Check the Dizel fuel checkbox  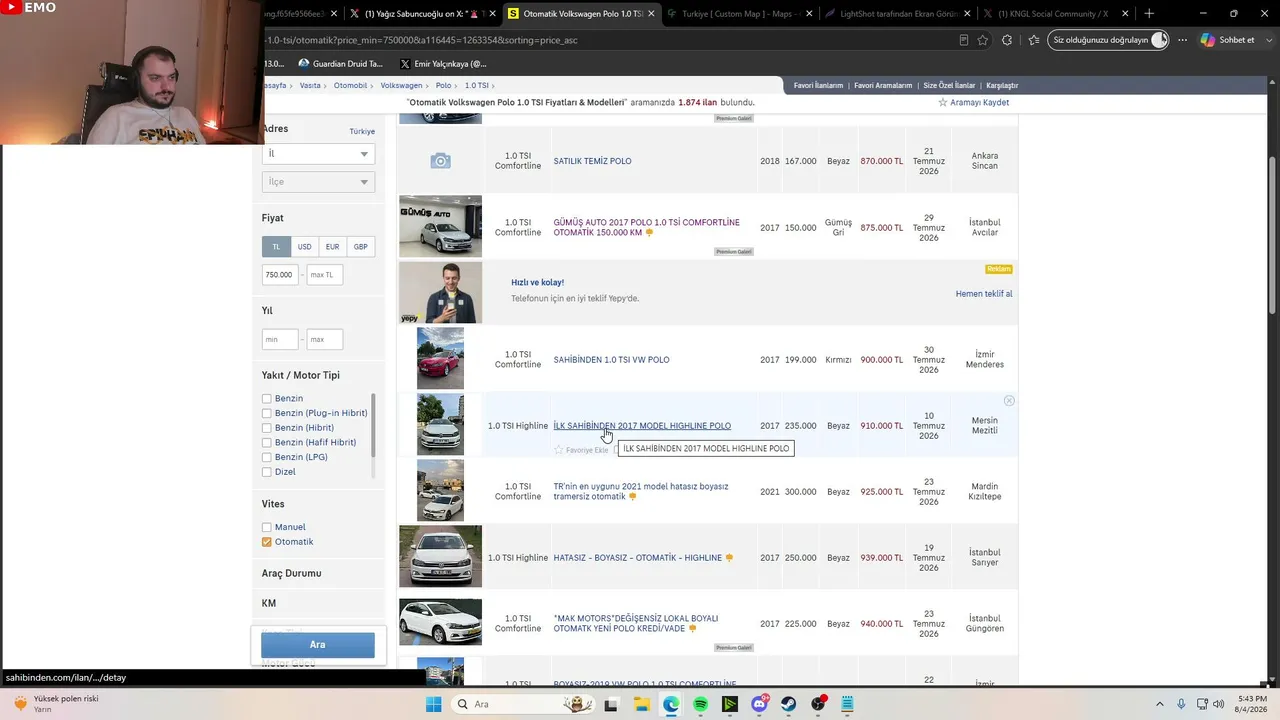point(267,472)
